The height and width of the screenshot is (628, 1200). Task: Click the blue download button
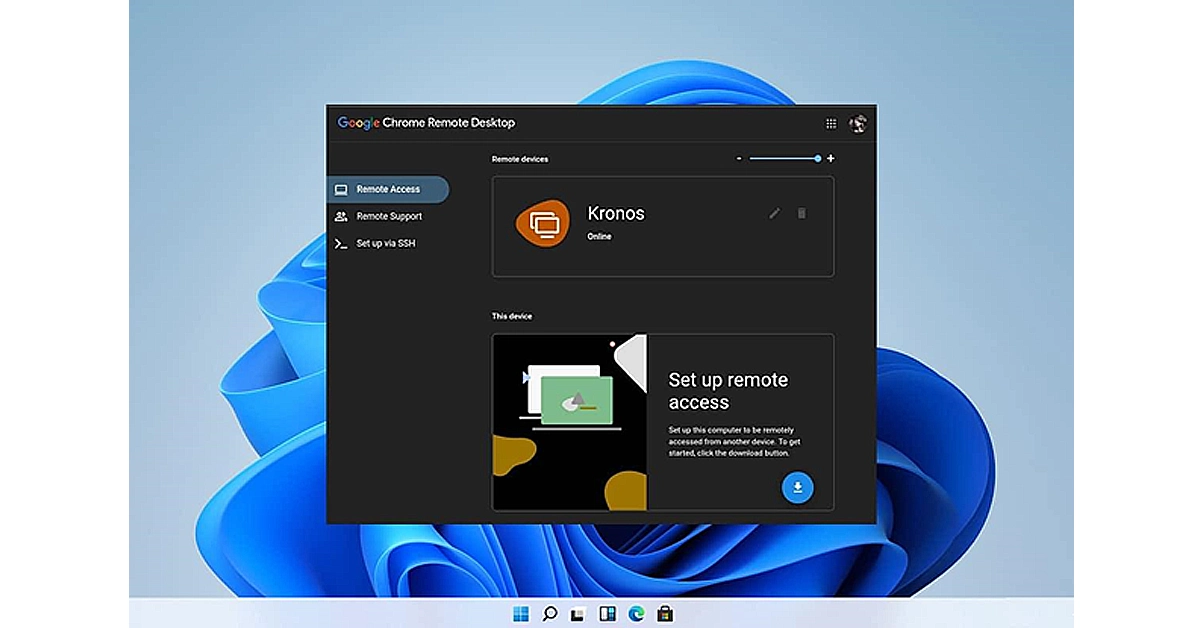(797, 487)
